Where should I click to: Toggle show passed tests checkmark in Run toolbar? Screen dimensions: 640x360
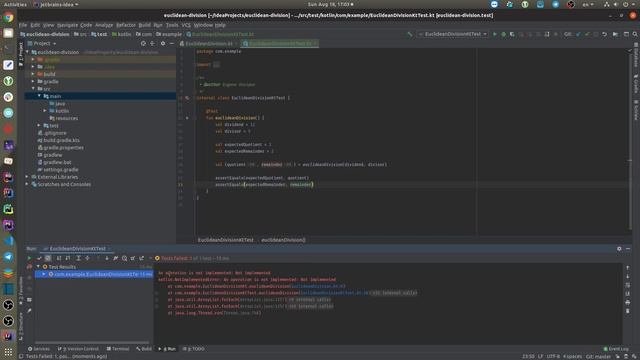[x=39, y=258]
